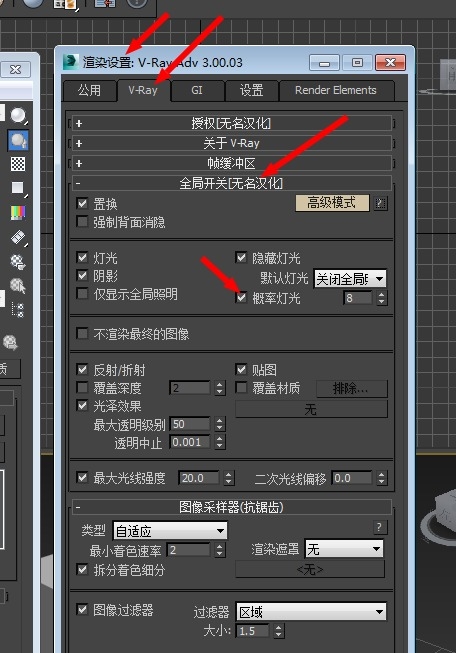Click the 二次光线偏移 spinner arrows
Screen dimensions: 456x653
pyautogui.click(x=382, y=478)
